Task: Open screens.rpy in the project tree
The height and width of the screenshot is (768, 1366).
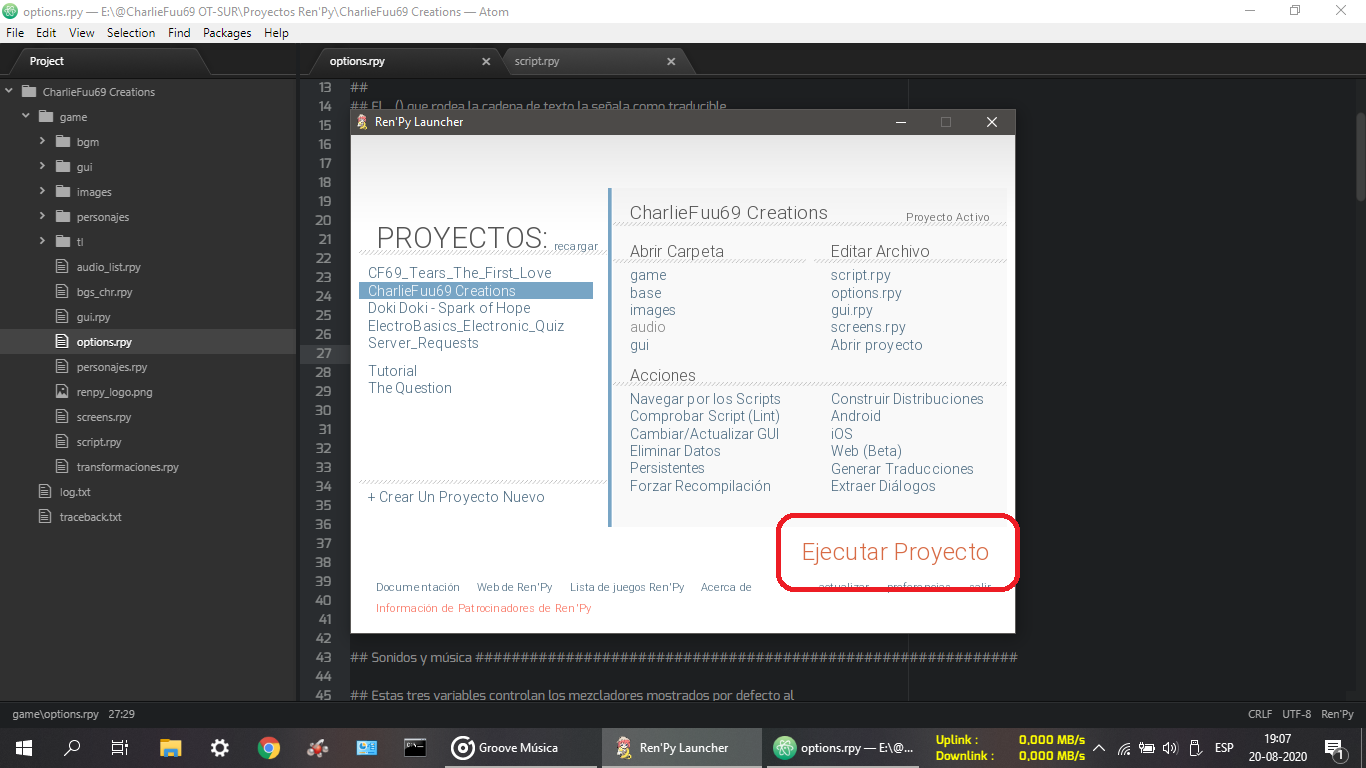Action: pos(103,417)
